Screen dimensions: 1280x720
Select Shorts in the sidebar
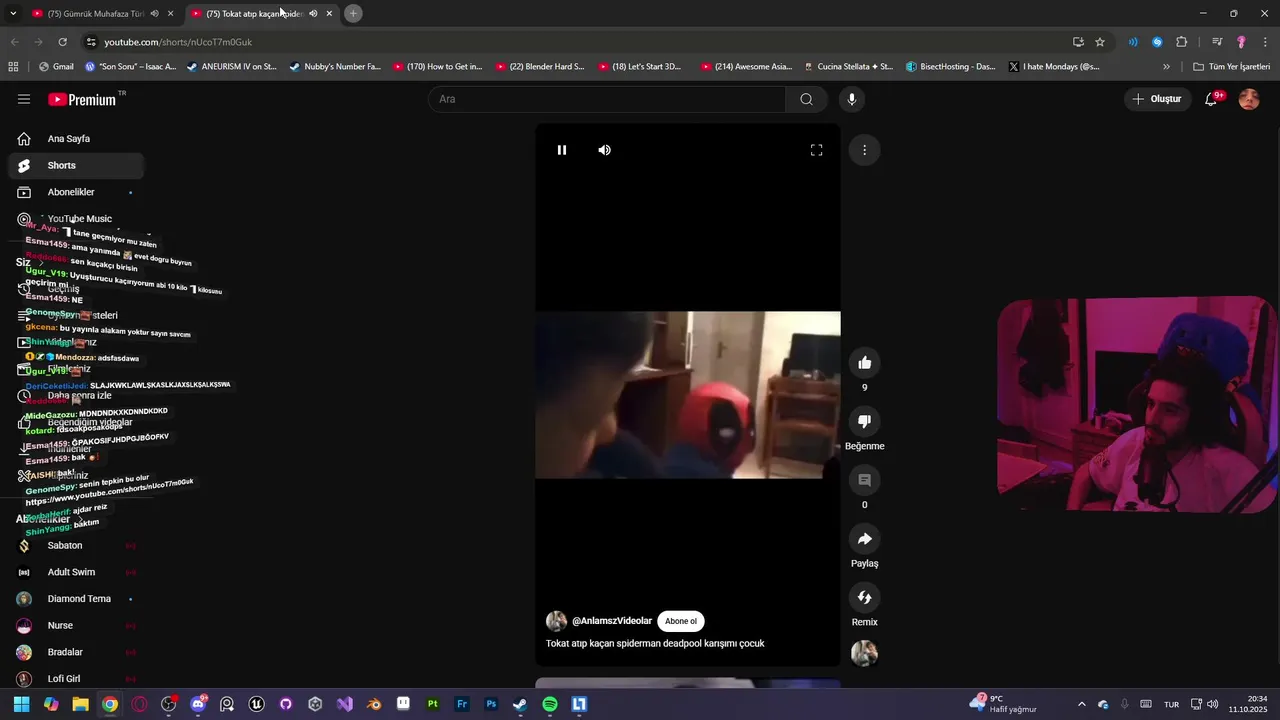pos(76,165)
